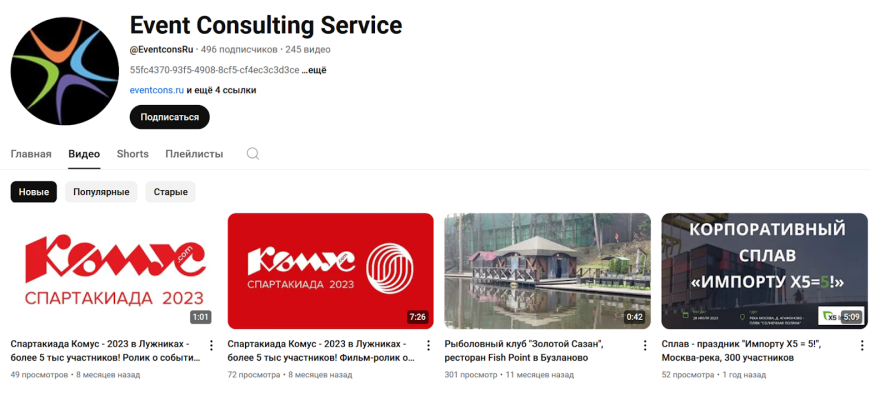Show more links via 'и ещё 4 ссылки'

[x=221, y=90]
